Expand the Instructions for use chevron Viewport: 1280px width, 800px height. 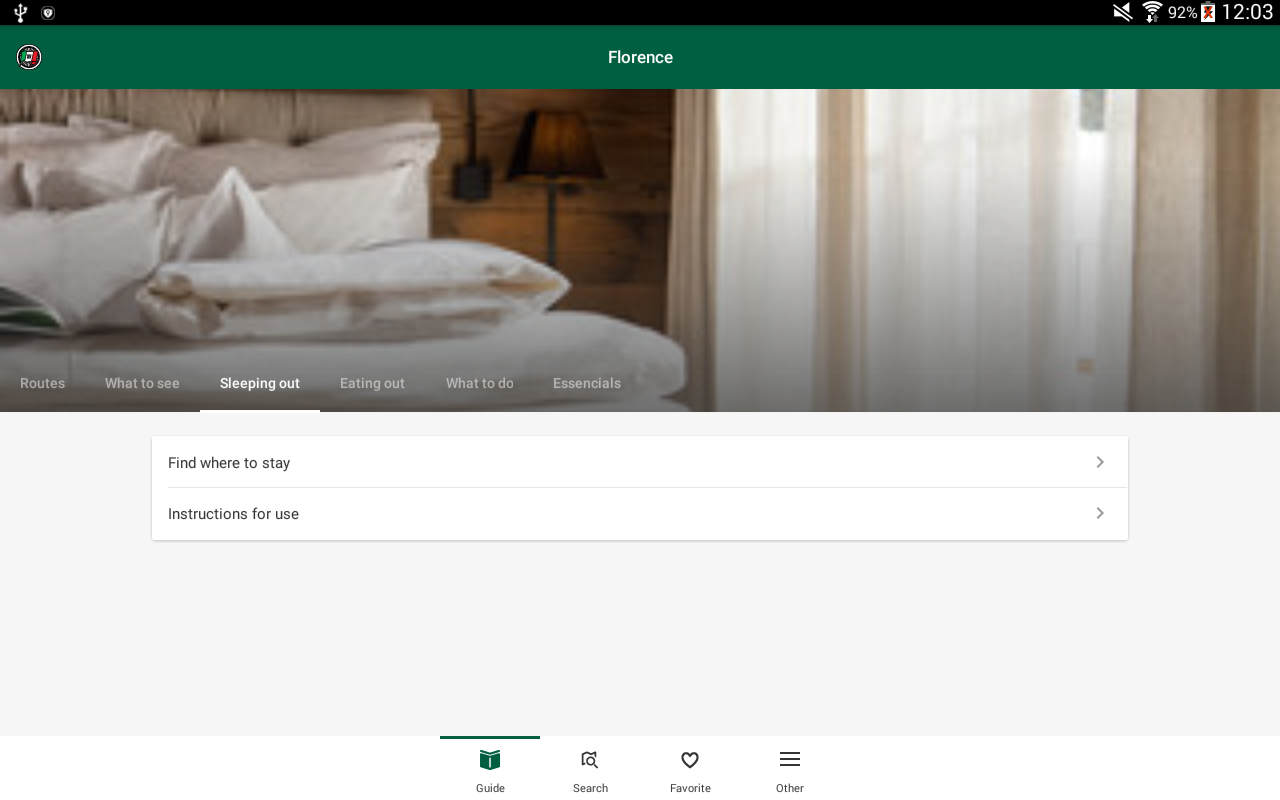(x=1100, y=513)
